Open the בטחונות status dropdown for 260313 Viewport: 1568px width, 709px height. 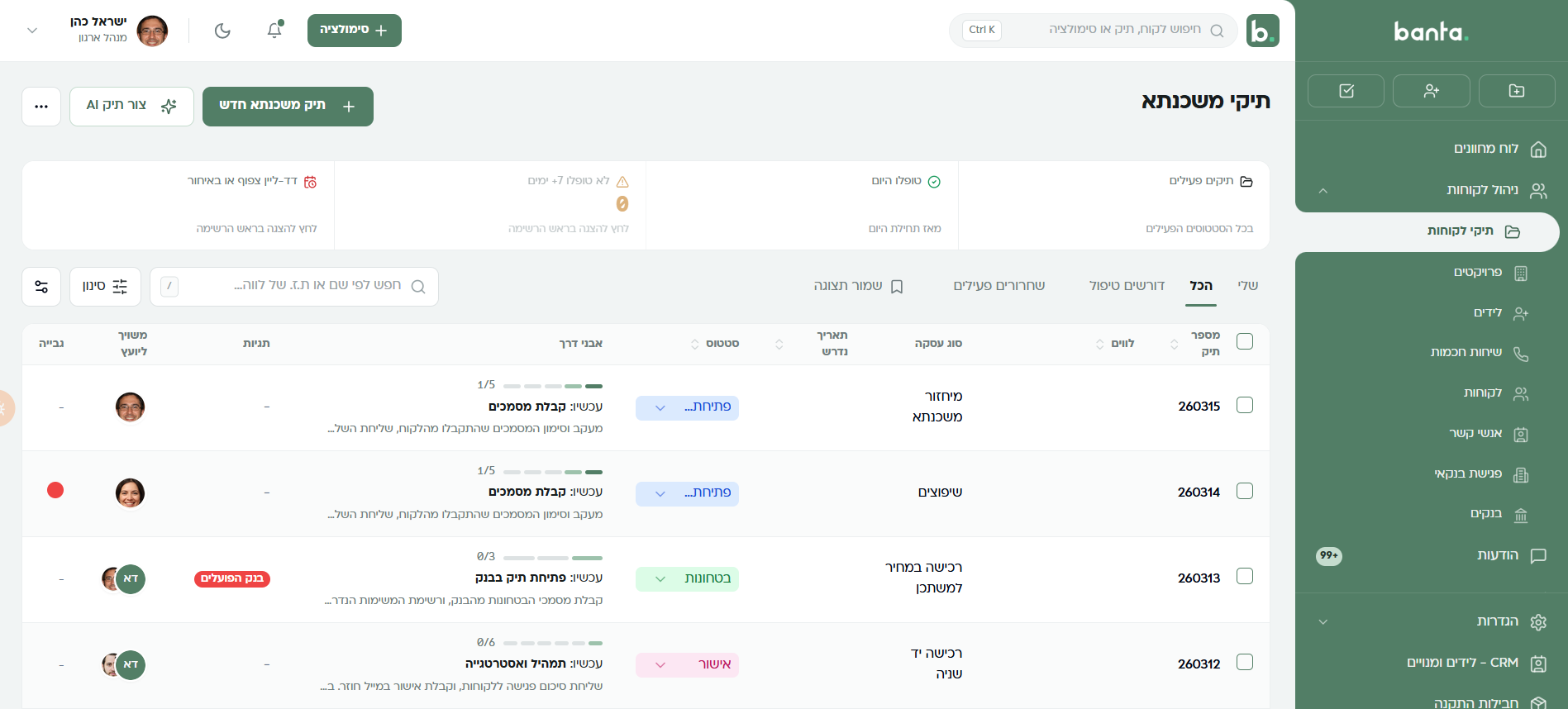(687, 579)
